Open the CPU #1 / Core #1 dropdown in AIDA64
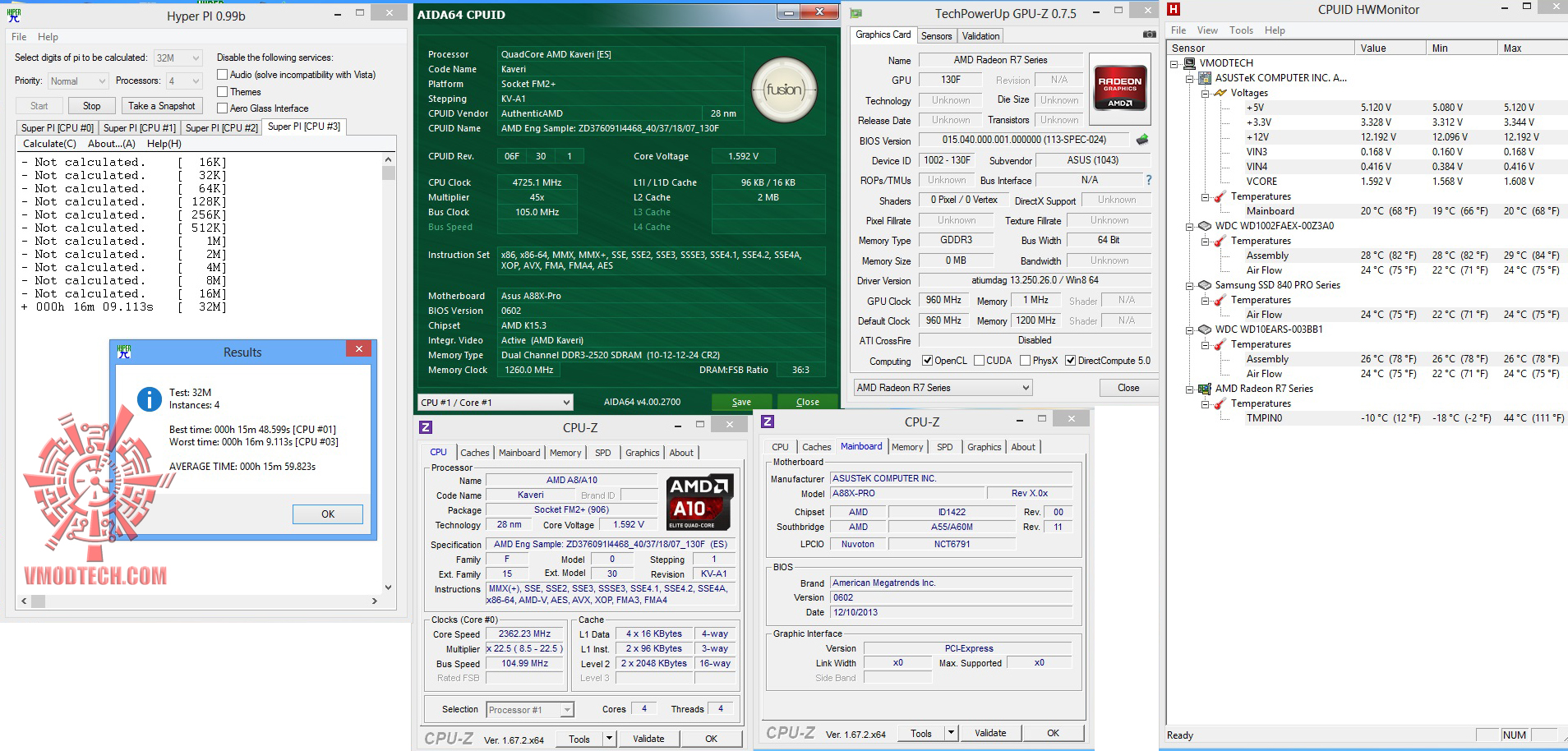Image resolution: width=1568 pixels, height=751 pixels. (495, 402)
